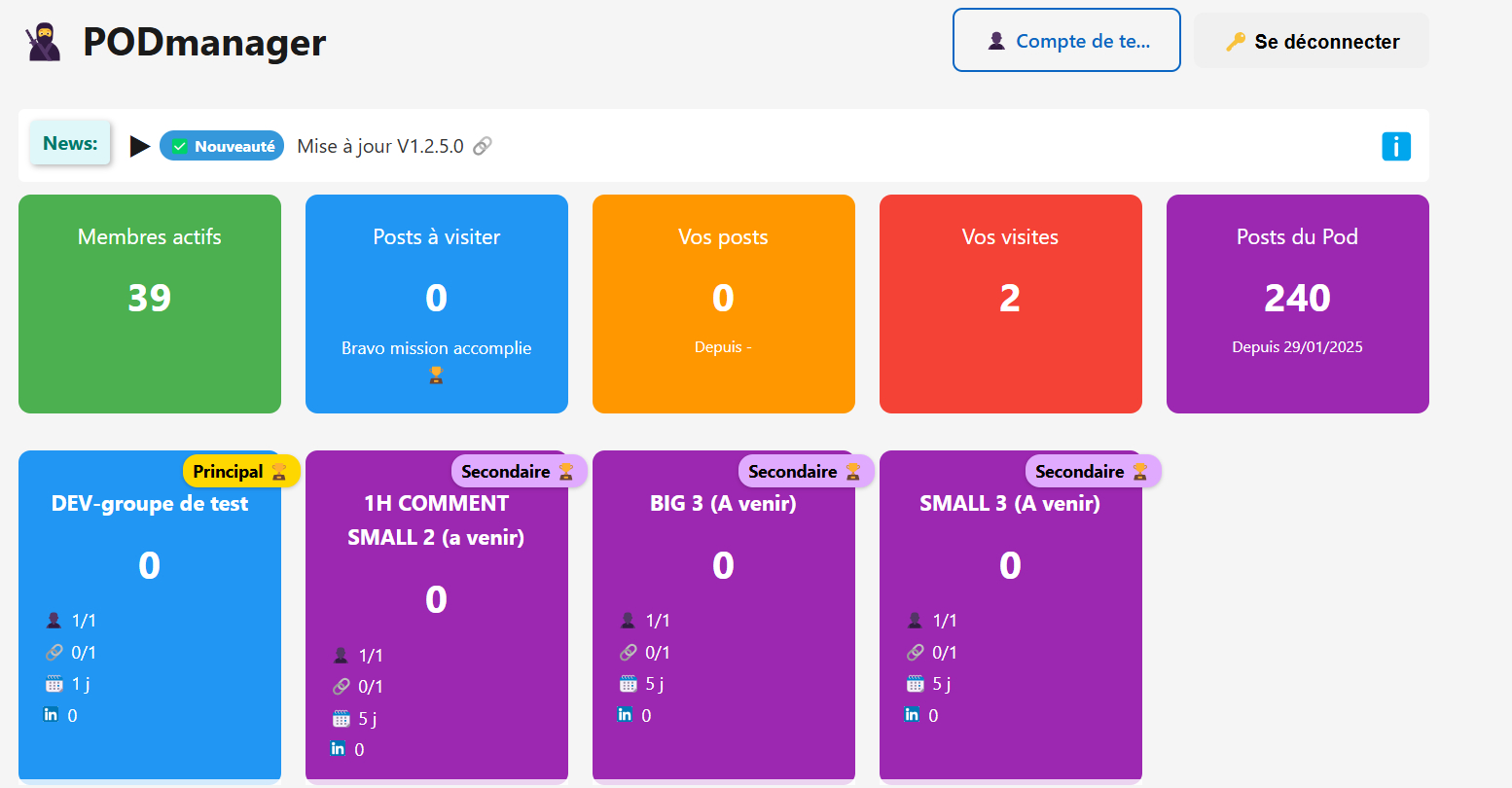
Task: Select the Secondaire badge on BIG 3
Action: point(807,470)
